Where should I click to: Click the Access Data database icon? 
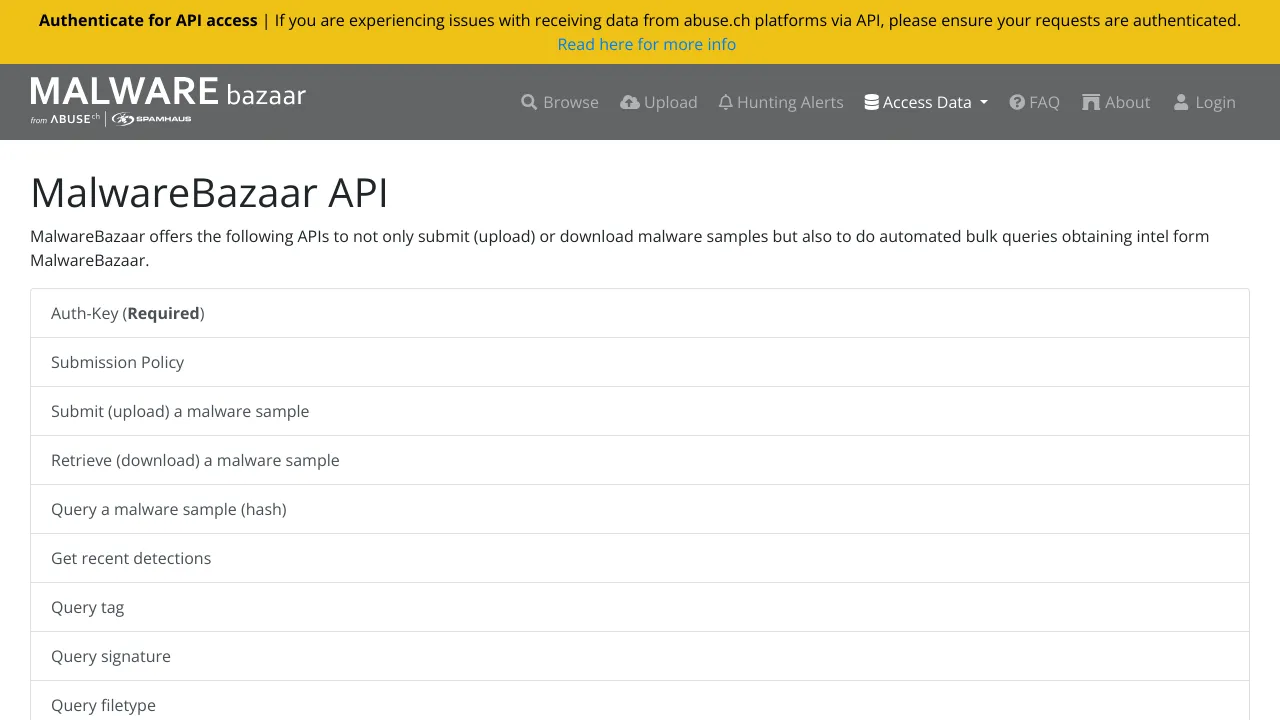[x=872, y=102]
